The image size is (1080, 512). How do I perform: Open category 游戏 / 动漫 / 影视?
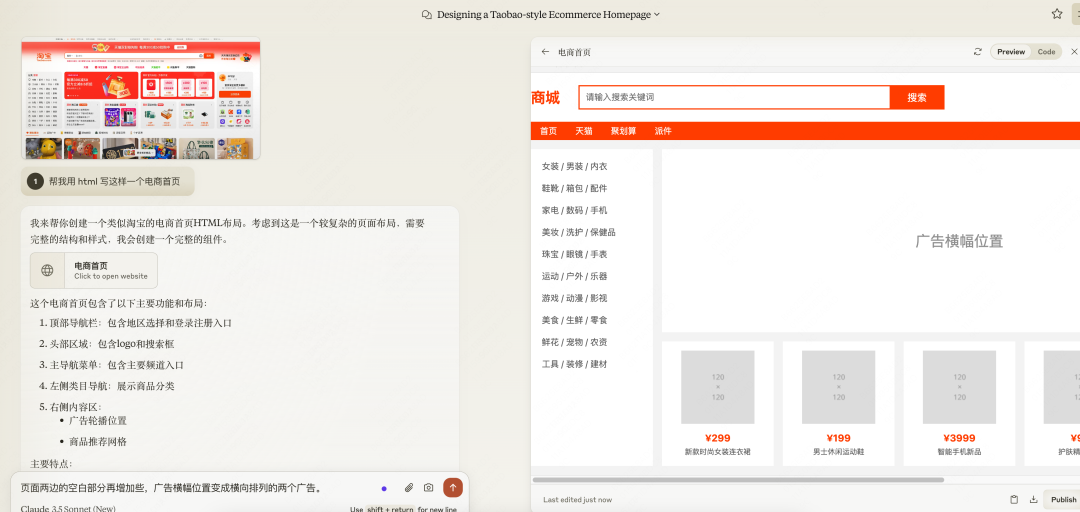click(x=574, y=298)
